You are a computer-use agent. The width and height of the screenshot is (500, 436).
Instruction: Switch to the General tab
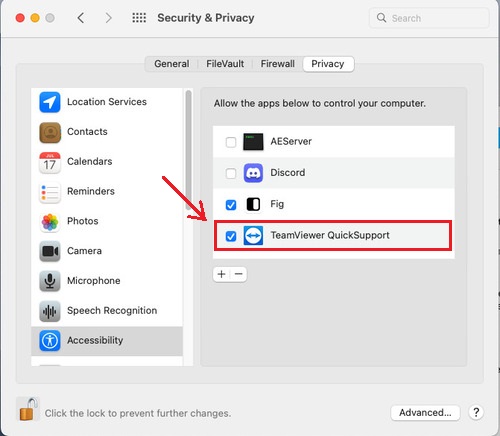click(172, 64)
